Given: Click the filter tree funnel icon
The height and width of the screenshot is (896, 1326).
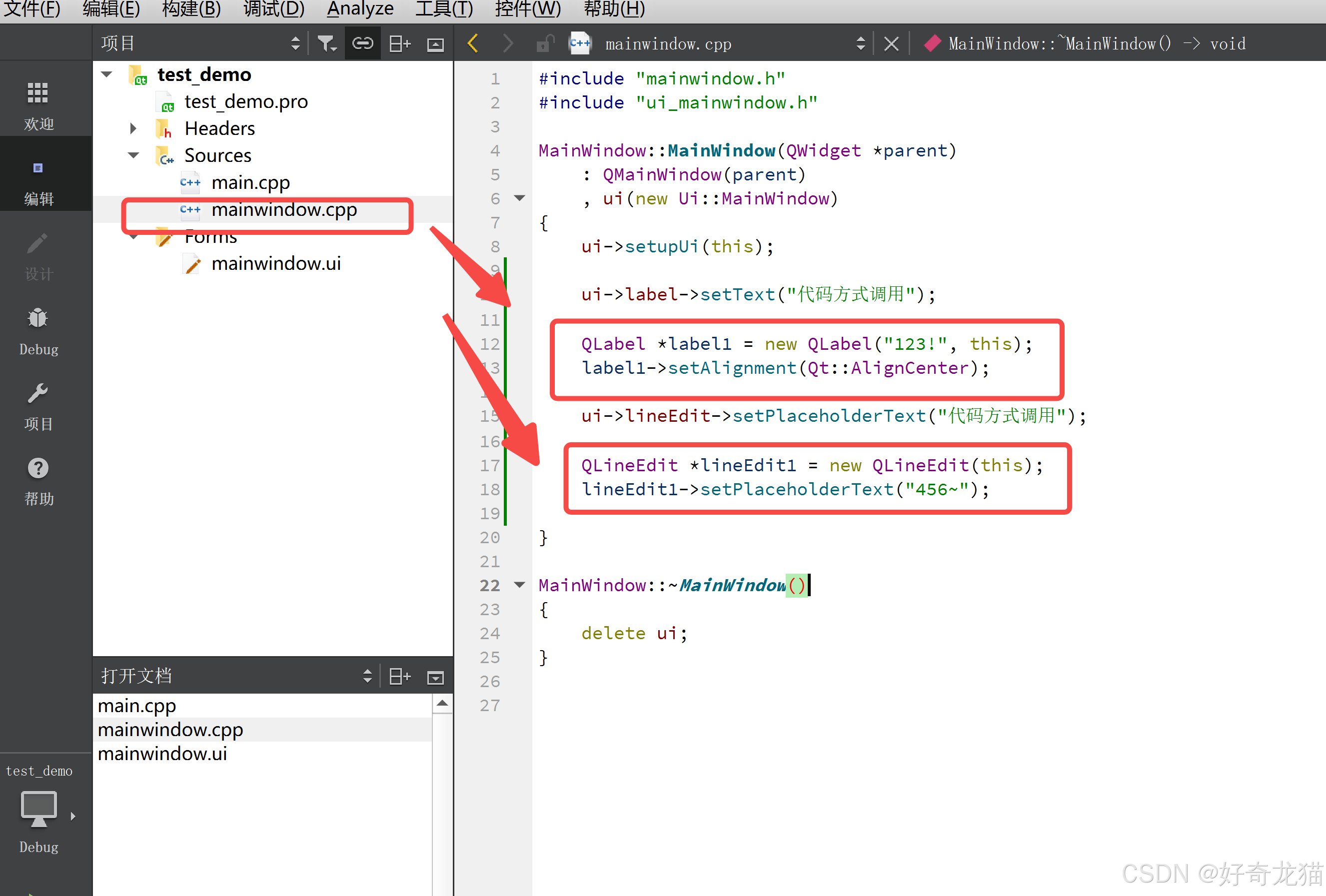Looking at the screenshot, I should [327, 44].
